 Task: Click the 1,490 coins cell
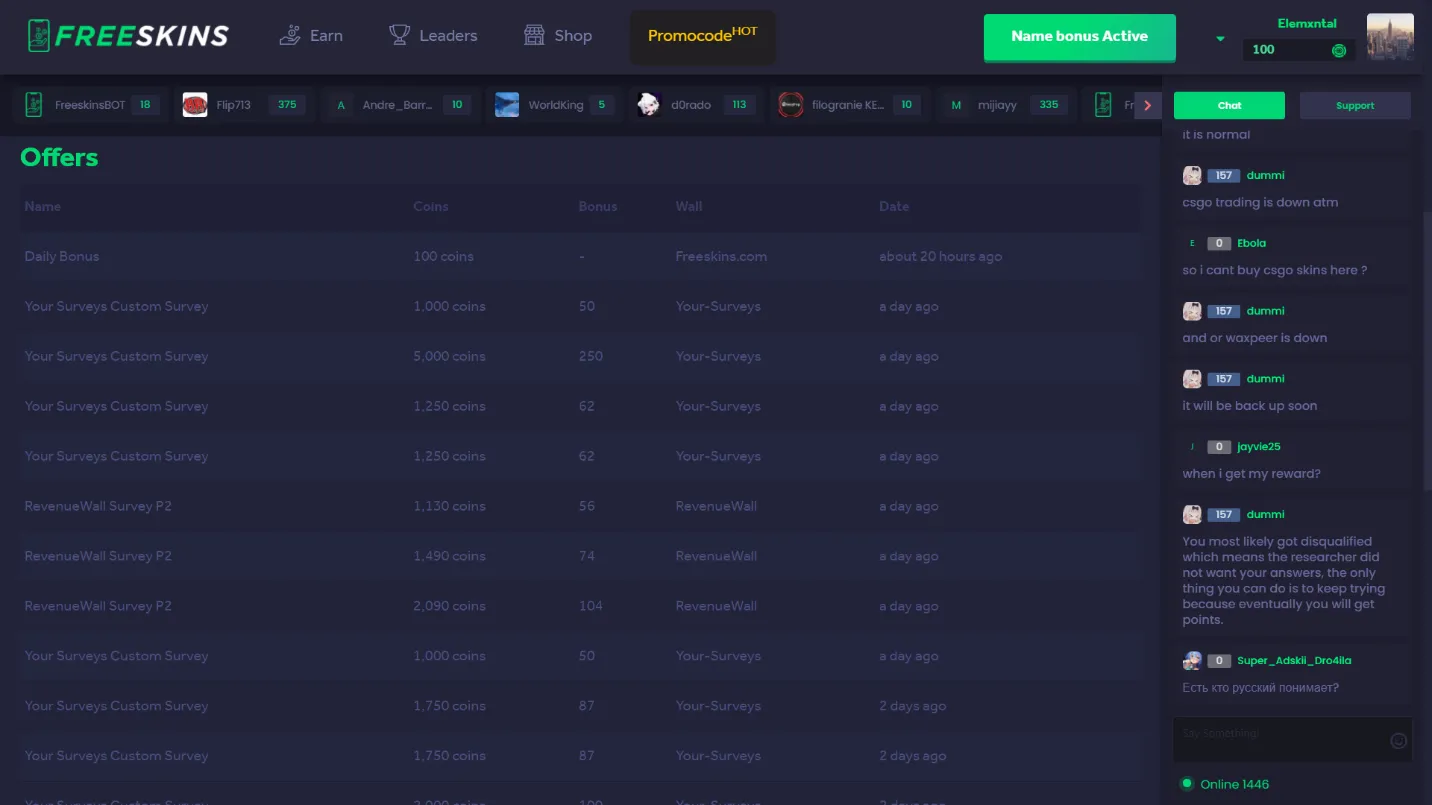449,556
